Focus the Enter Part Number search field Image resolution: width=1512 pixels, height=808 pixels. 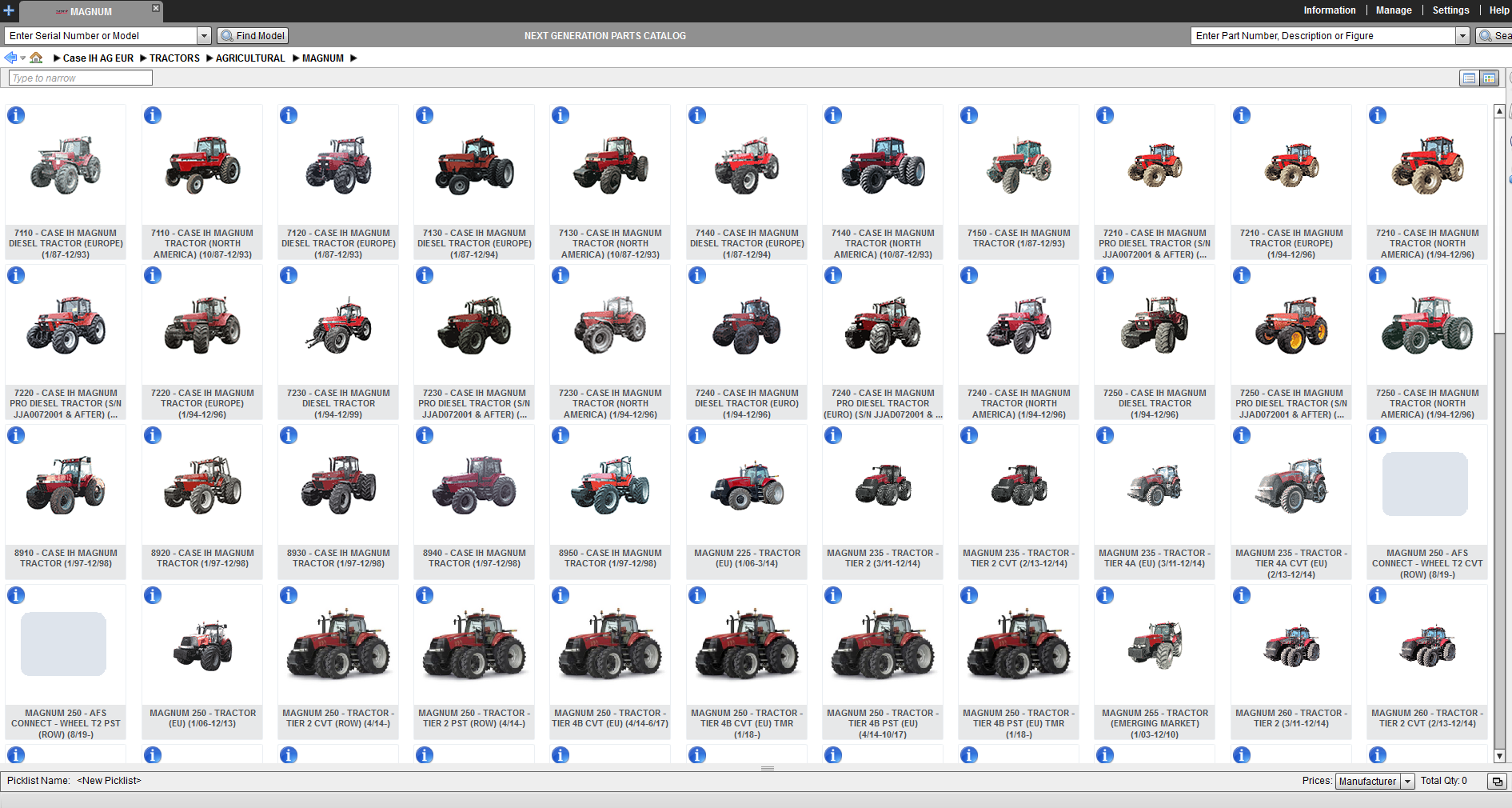[x=1323, y=36]
